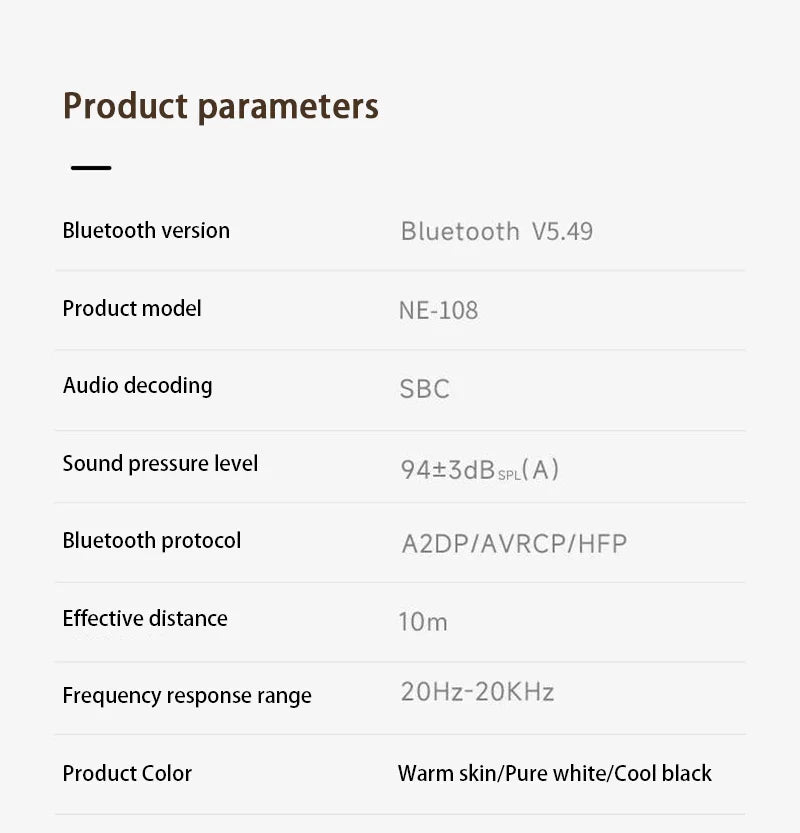The width and height of the screenshot is (800, 833).
Task: Select the Audio decoding label
Action: pyautogui.click(x=138, y=386)
